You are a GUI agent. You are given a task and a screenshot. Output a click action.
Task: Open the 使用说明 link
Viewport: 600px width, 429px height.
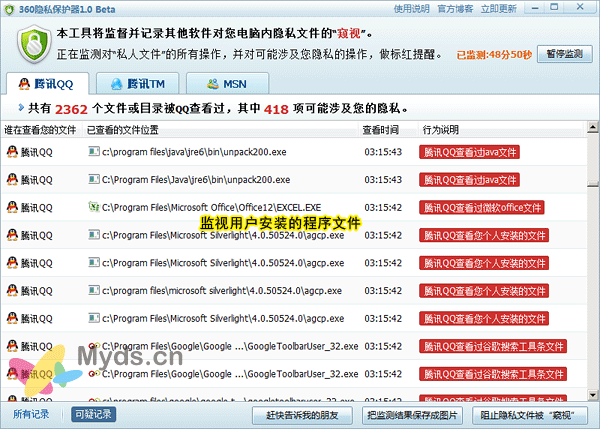[x=411, y=8]
